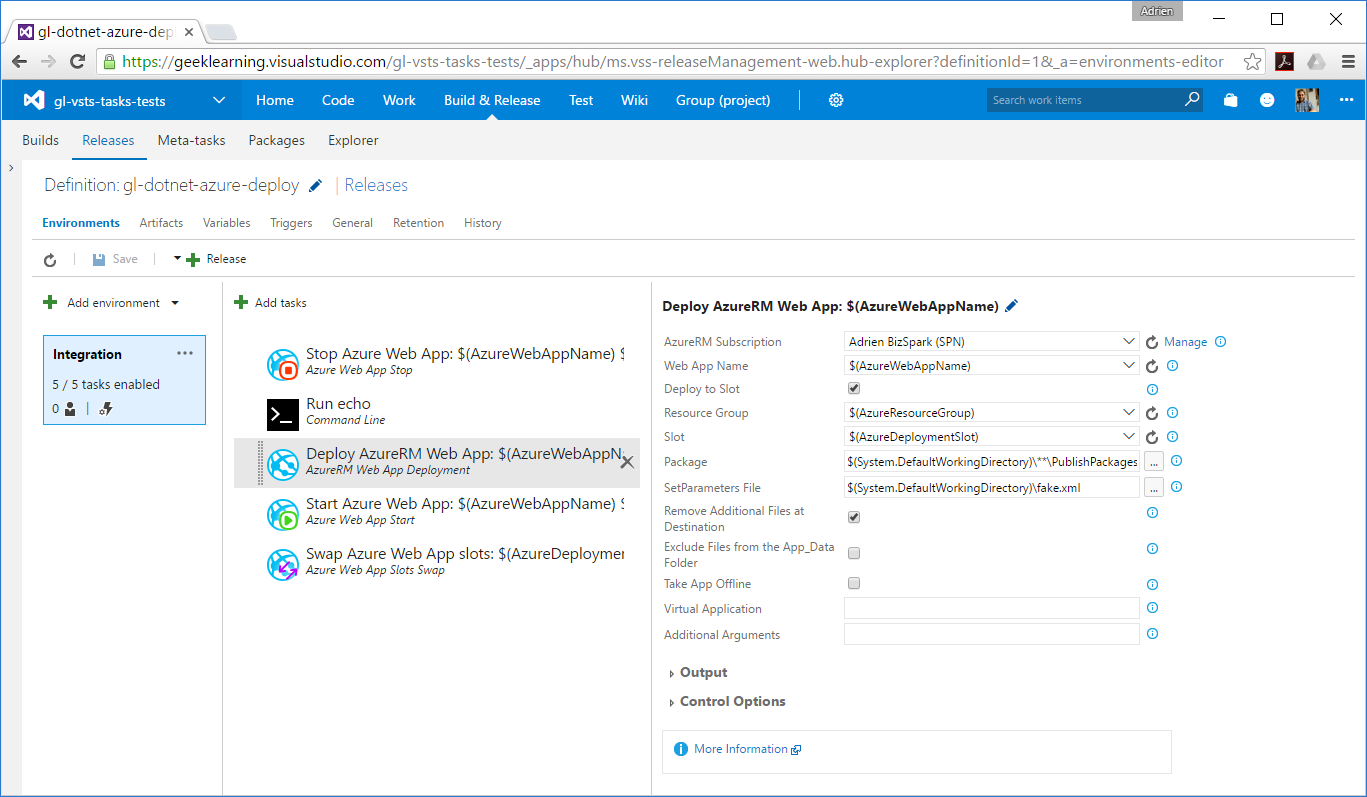The height and width of the screenshot is (797, 1367).
Task: Show info for SetParameters File field
Action: coord(1176,487)
